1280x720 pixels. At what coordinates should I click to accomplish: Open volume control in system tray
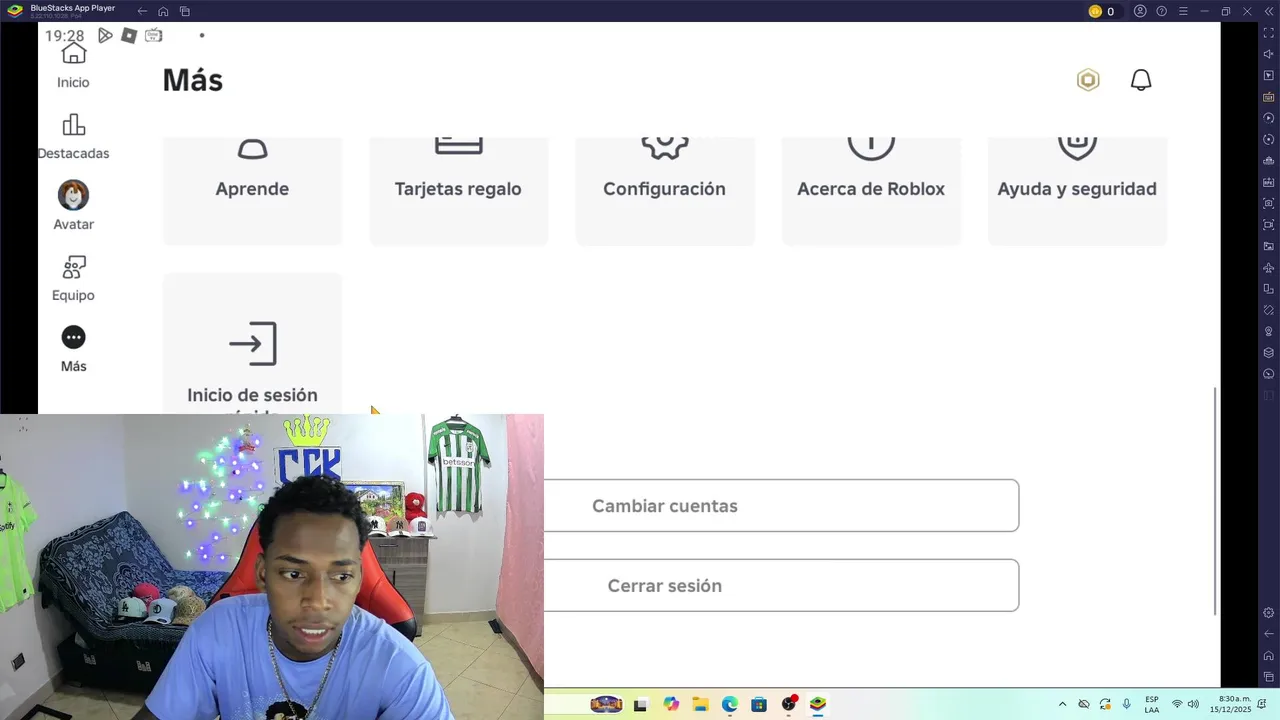point(1193,704)
